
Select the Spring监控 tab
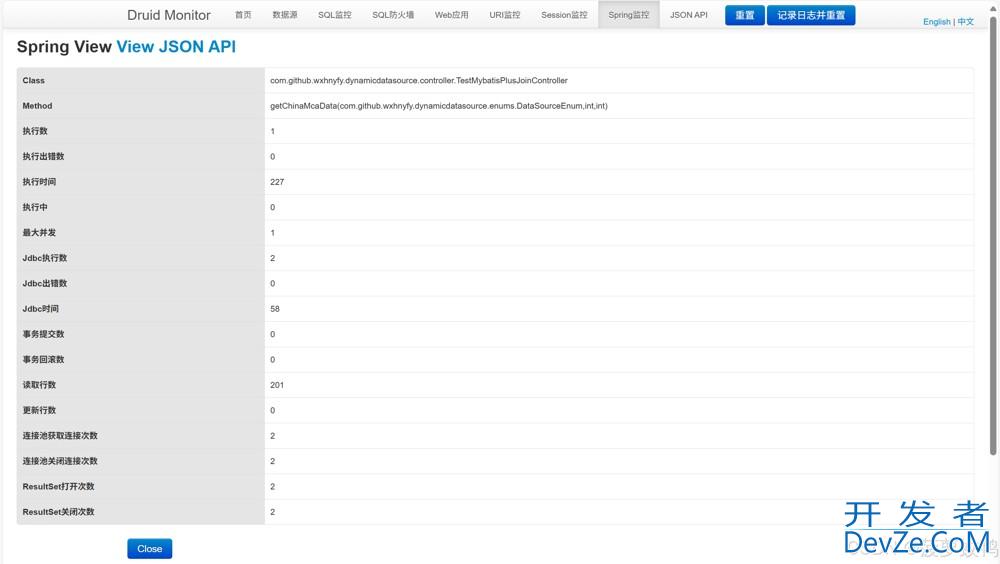[628, 15]
